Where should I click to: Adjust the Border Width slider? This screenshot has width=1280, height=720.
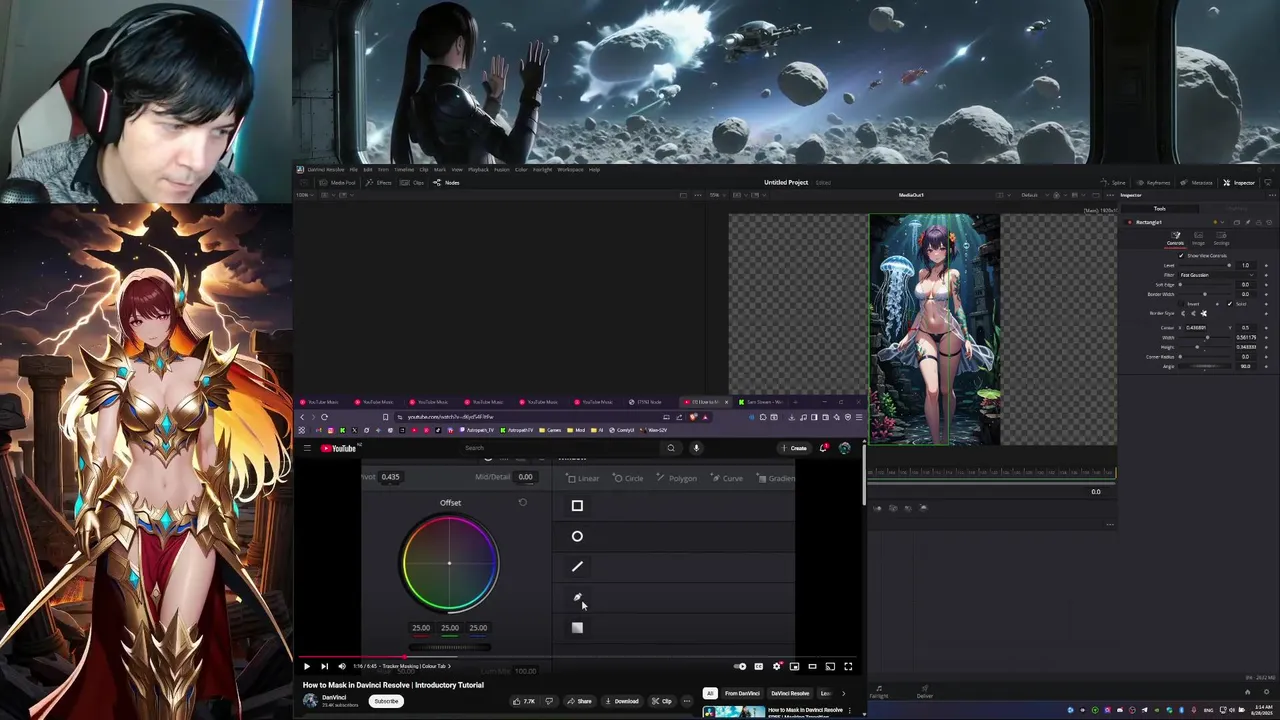tap(1205, 294)
